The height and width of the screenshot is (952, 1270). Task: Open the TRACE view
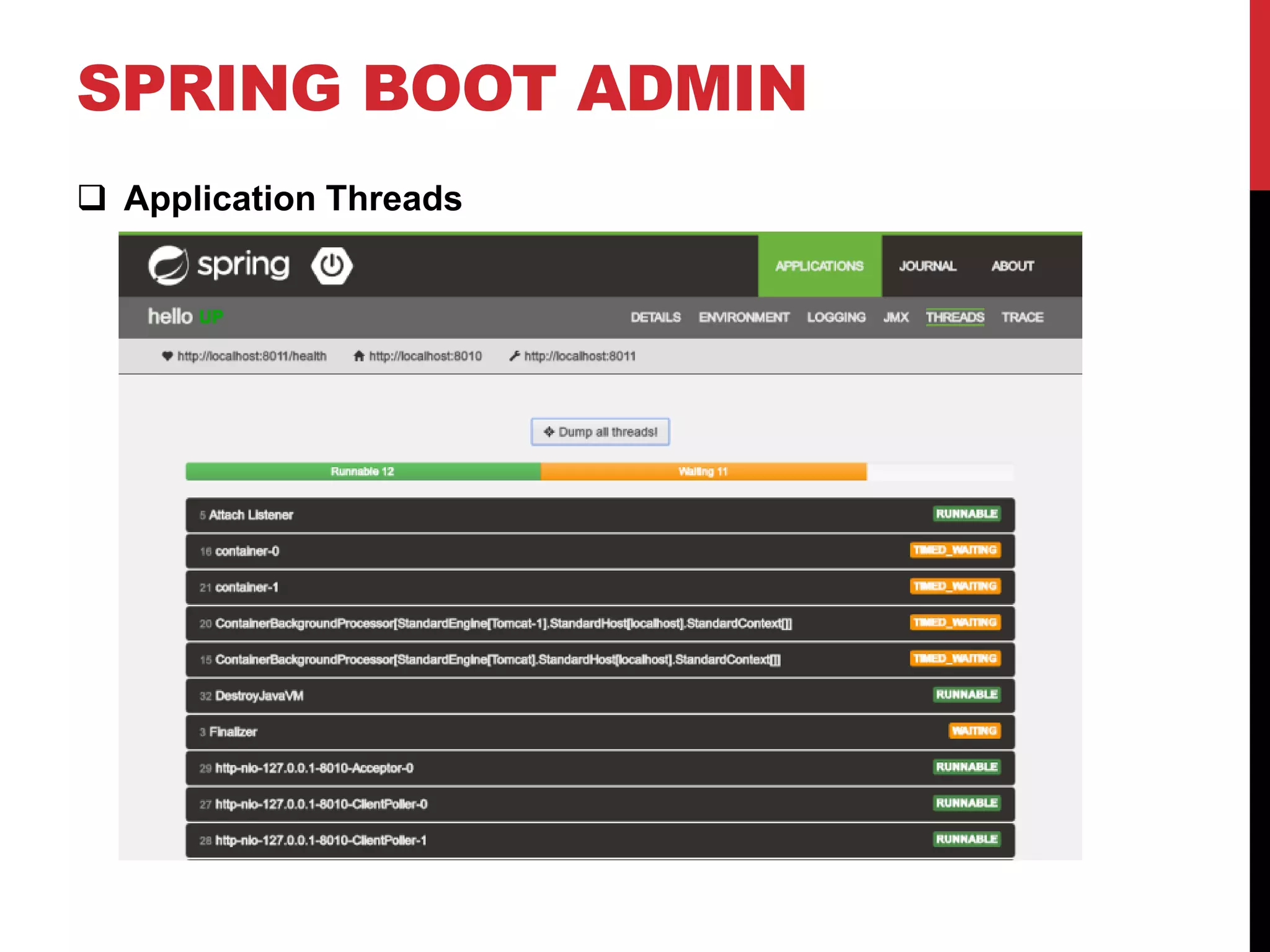[1022, 317]
